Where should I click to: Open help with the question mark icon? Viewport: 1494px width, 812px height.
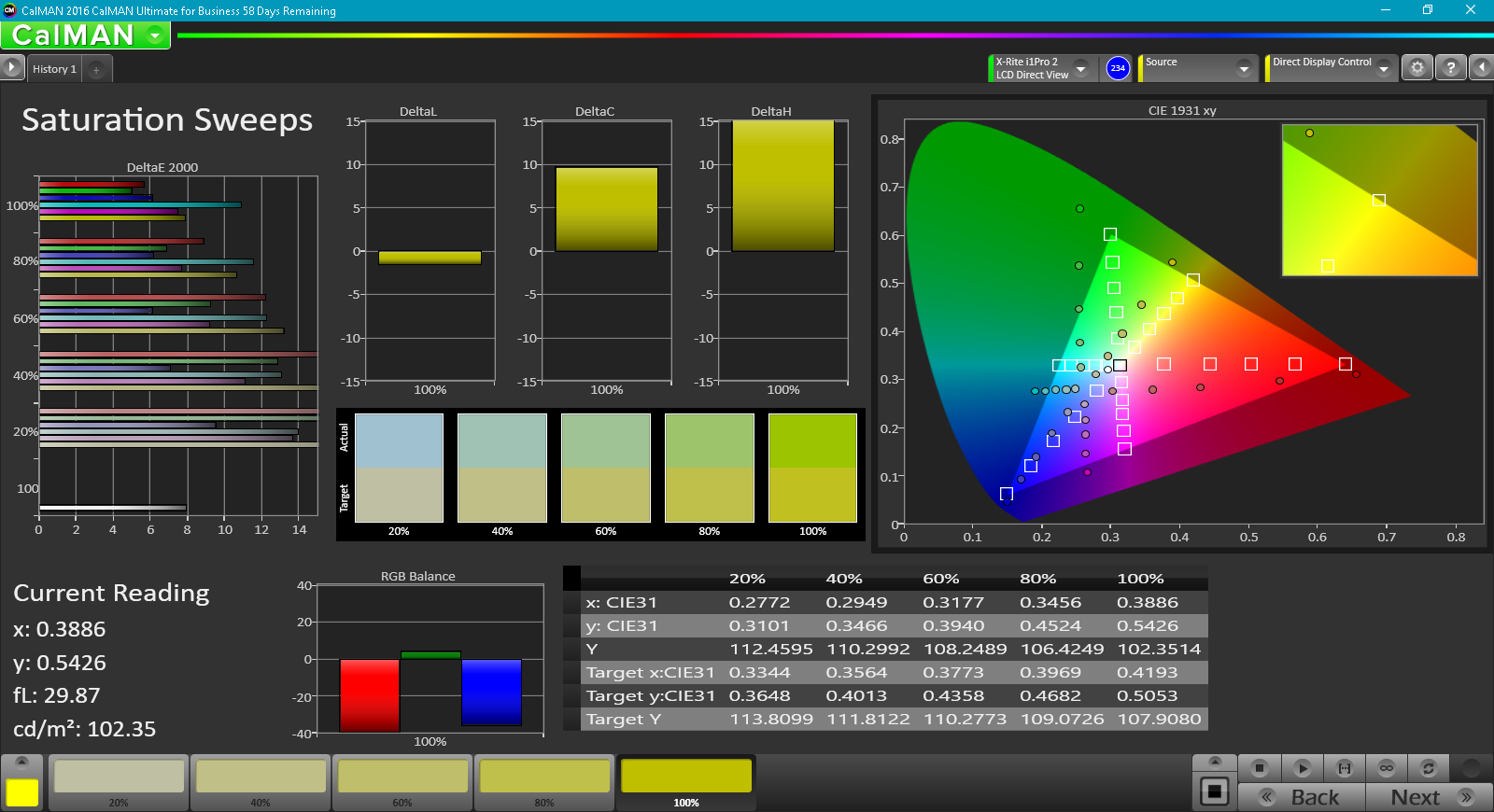[x=1450, y=68]
